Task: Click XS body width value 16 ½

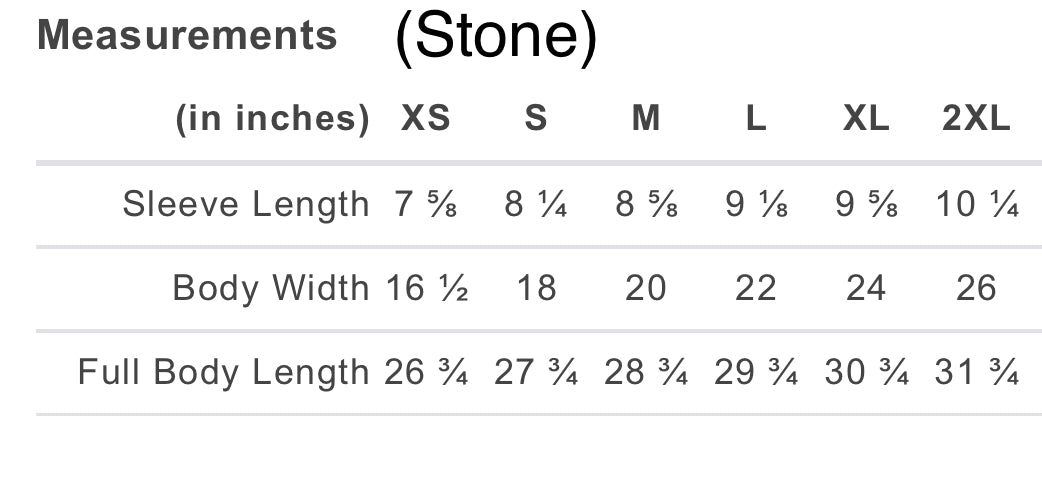Action: point(427,288)
